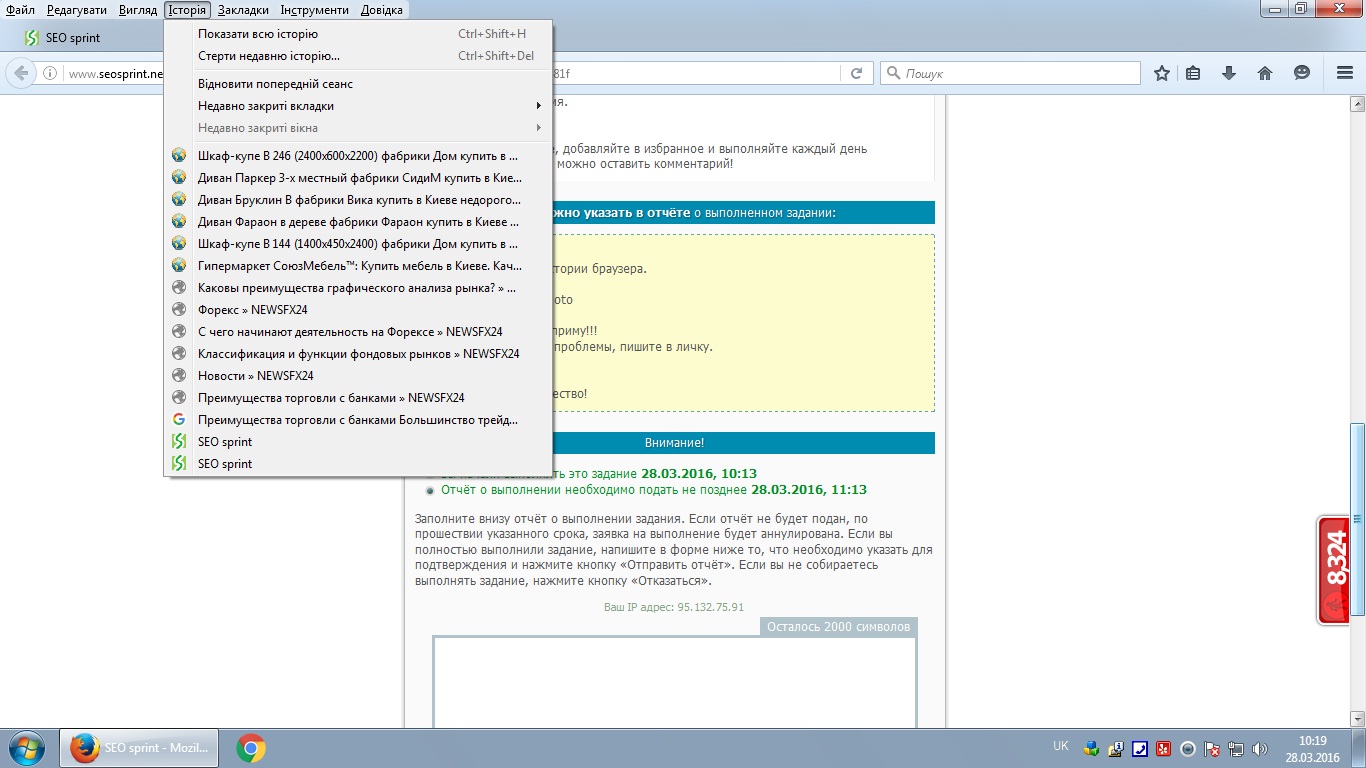Click the Пошук search field
Image resolution: width=1366 pixels, height=768 pixels.
1010,73
